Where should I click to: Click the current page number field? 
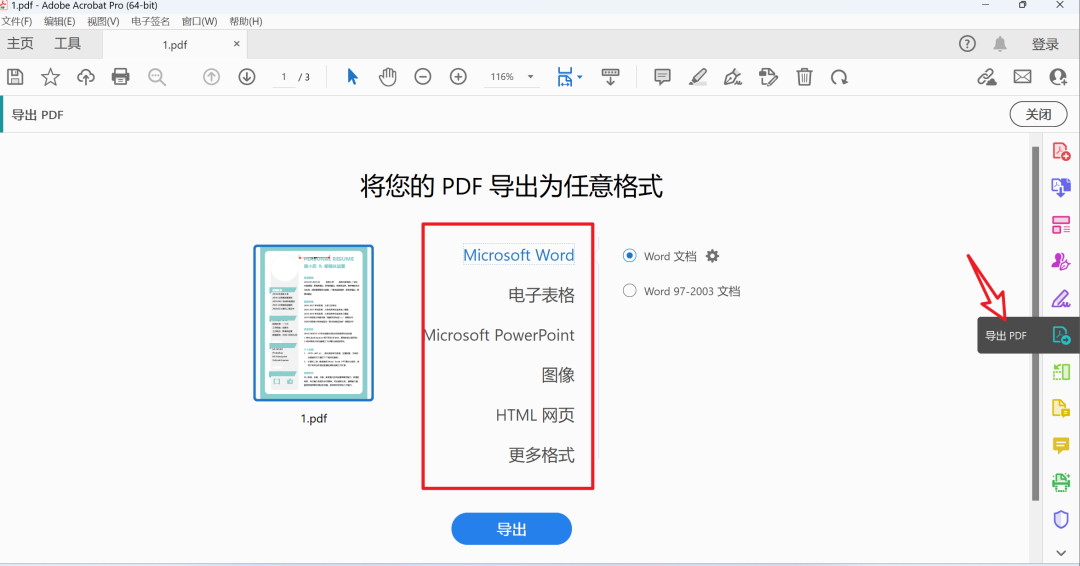click(x=284, y=77)
